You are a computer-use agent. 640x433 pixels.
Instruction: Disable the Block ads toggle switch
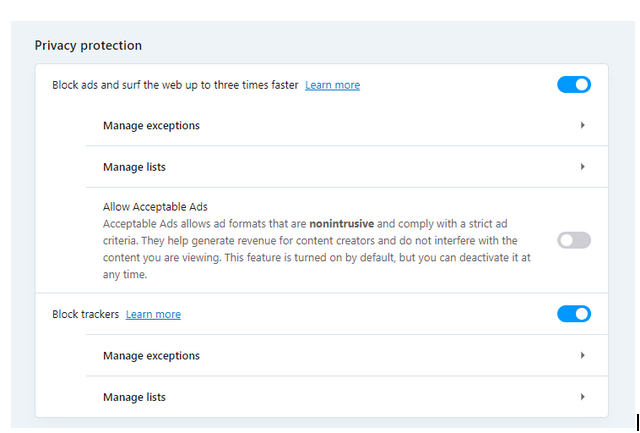point(574,84)
